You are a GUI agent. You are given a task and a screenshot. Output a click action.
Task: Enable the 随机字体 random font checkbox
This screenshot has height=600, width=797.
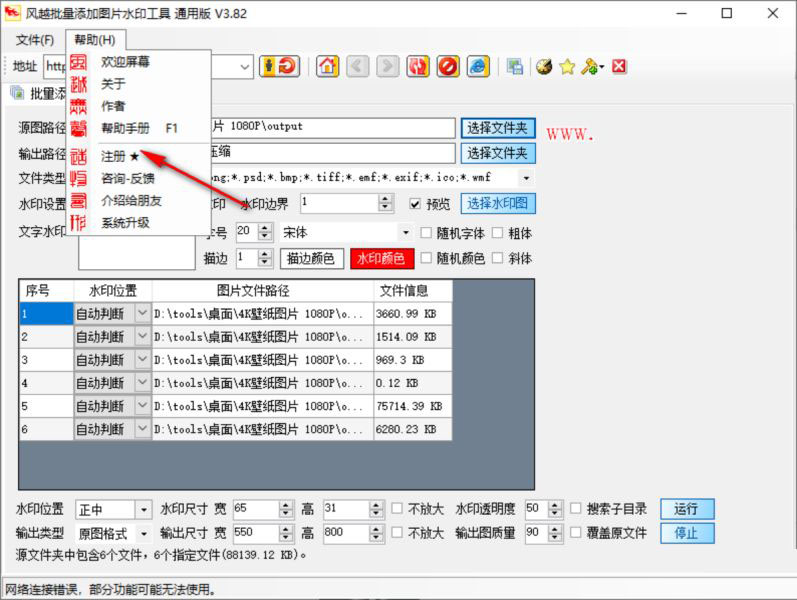[426, 233]
